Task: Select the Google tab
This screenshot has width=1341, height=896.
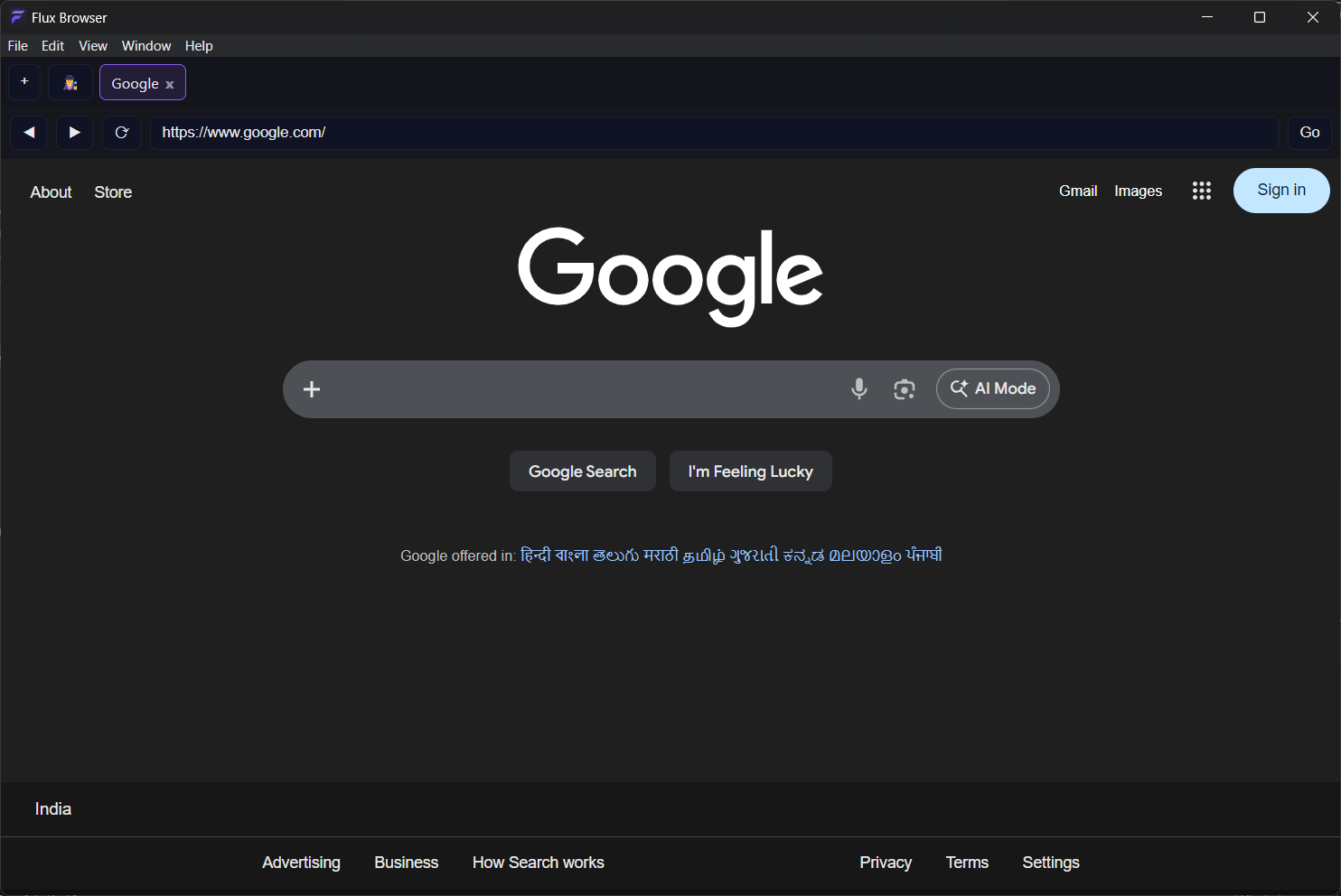Action: (x=134, y=82)
